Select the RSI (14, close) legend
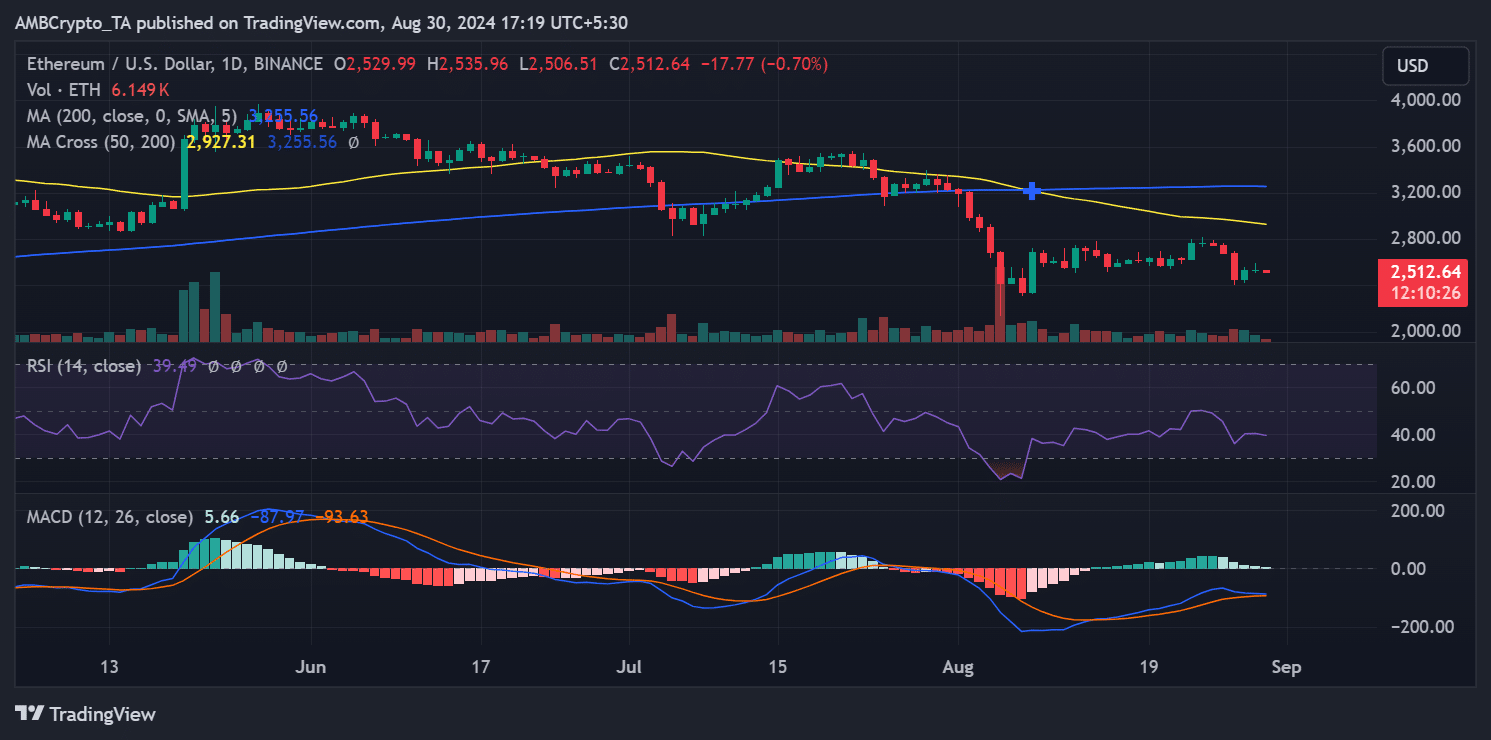Screen dimensions: 1491x740 click(84, 366)
